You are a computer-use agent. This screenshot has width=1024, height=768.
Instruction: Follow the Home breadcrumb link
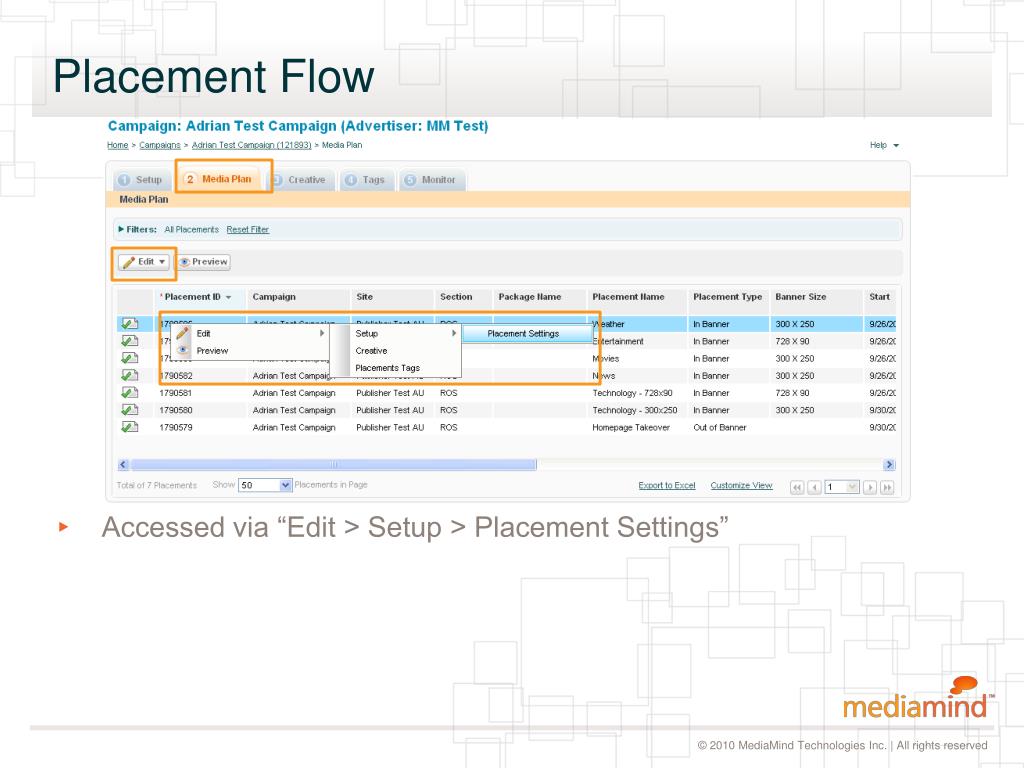[x=118, y=145]
